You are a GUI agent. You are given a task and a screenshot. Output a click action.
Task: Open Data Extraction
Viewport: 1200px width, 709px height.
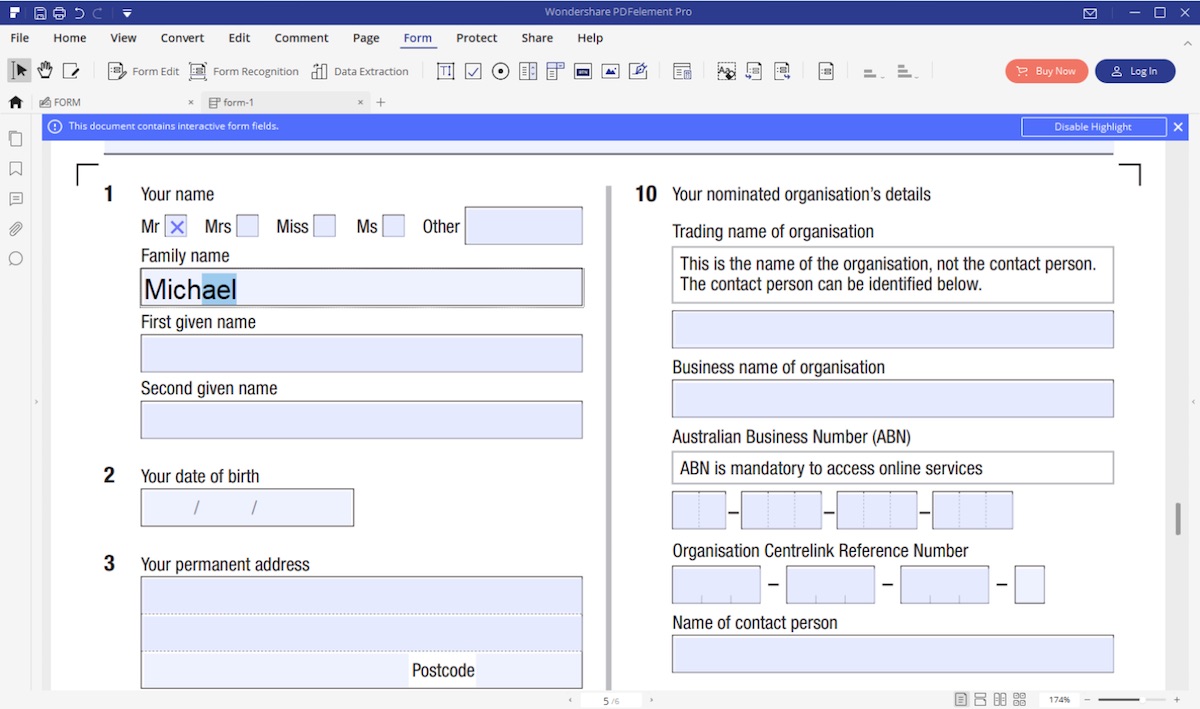click(x=360, y=71)
